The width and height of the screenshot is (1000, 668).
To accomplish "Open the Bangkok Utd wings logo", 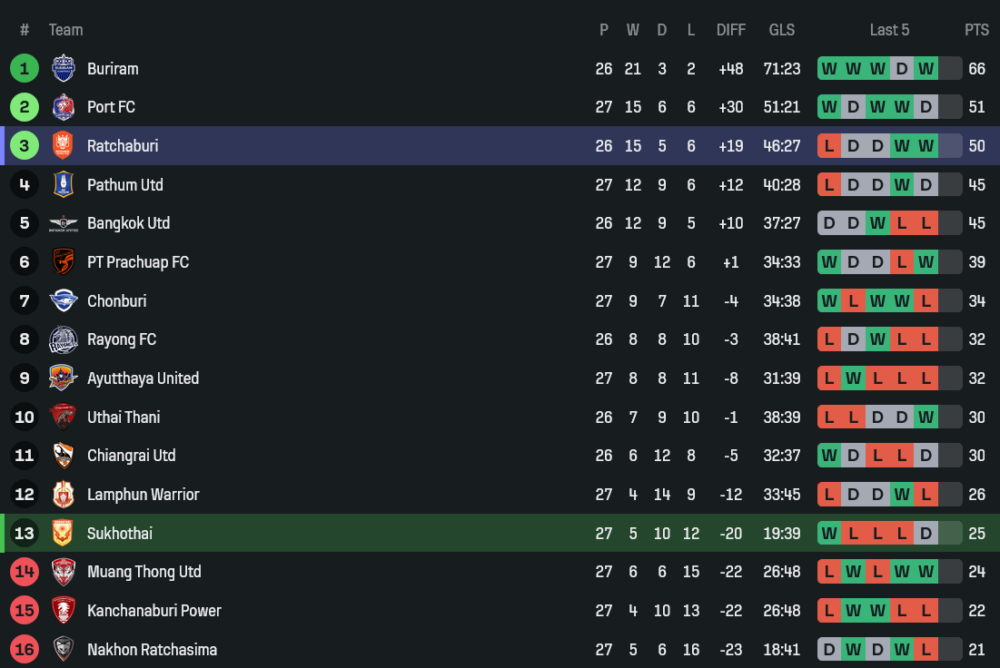I will tap(63, 223).
